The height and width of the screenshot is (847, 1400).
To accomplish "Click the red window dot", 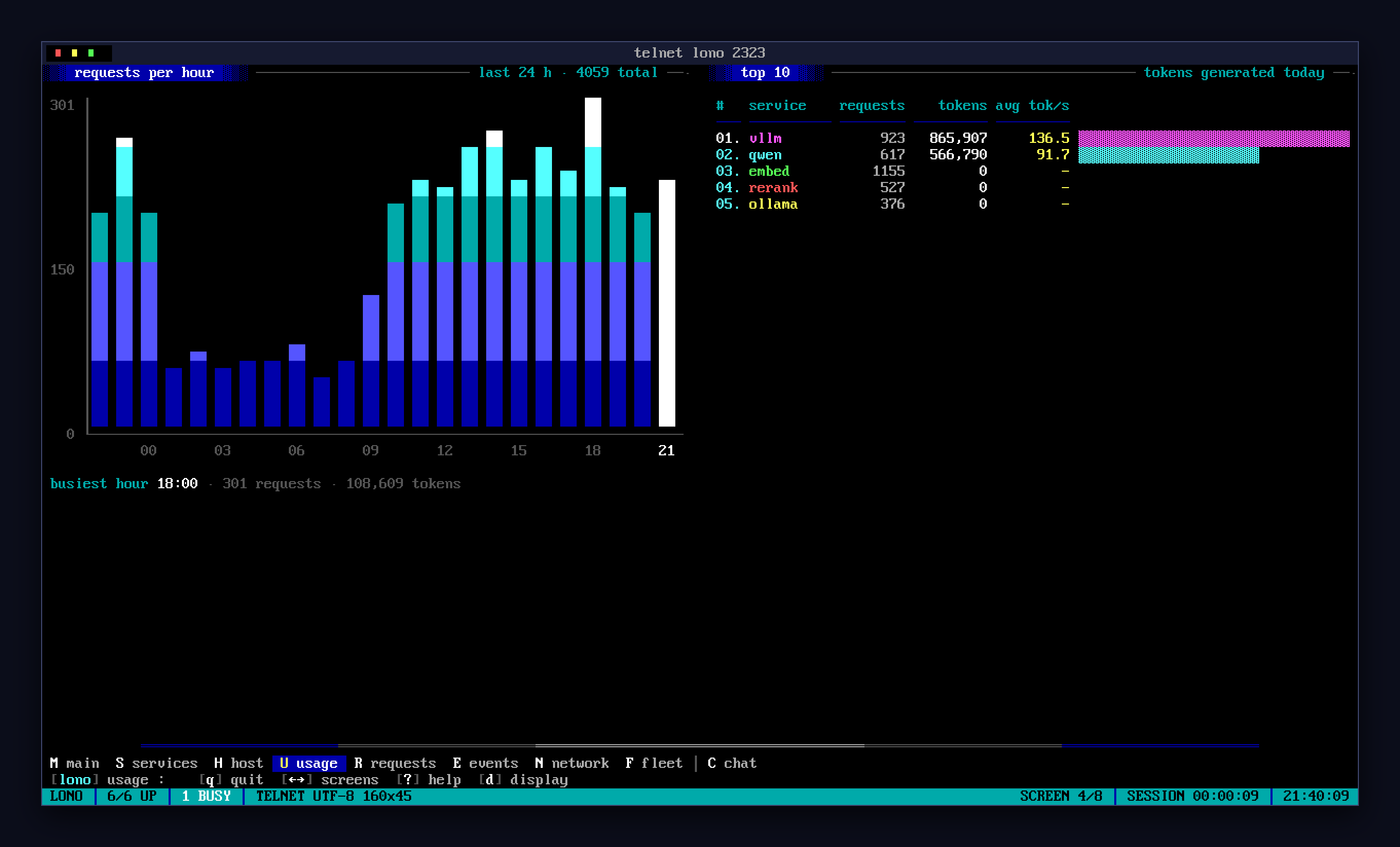I will (x=58, y=53).
